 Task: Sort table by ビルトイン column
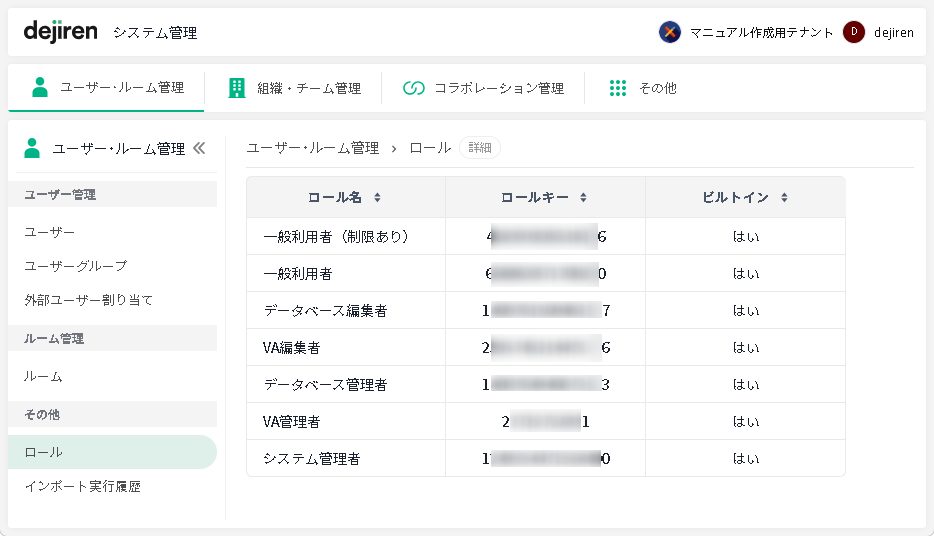click(x=785, y=198)
